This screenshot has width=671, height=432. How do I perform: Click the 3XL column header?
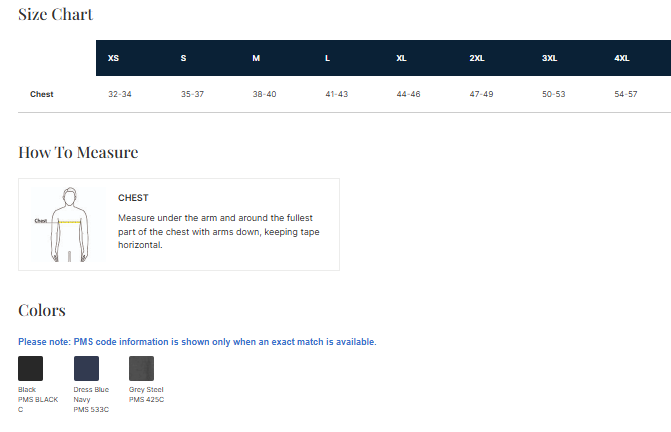click(x=549, y=58)
